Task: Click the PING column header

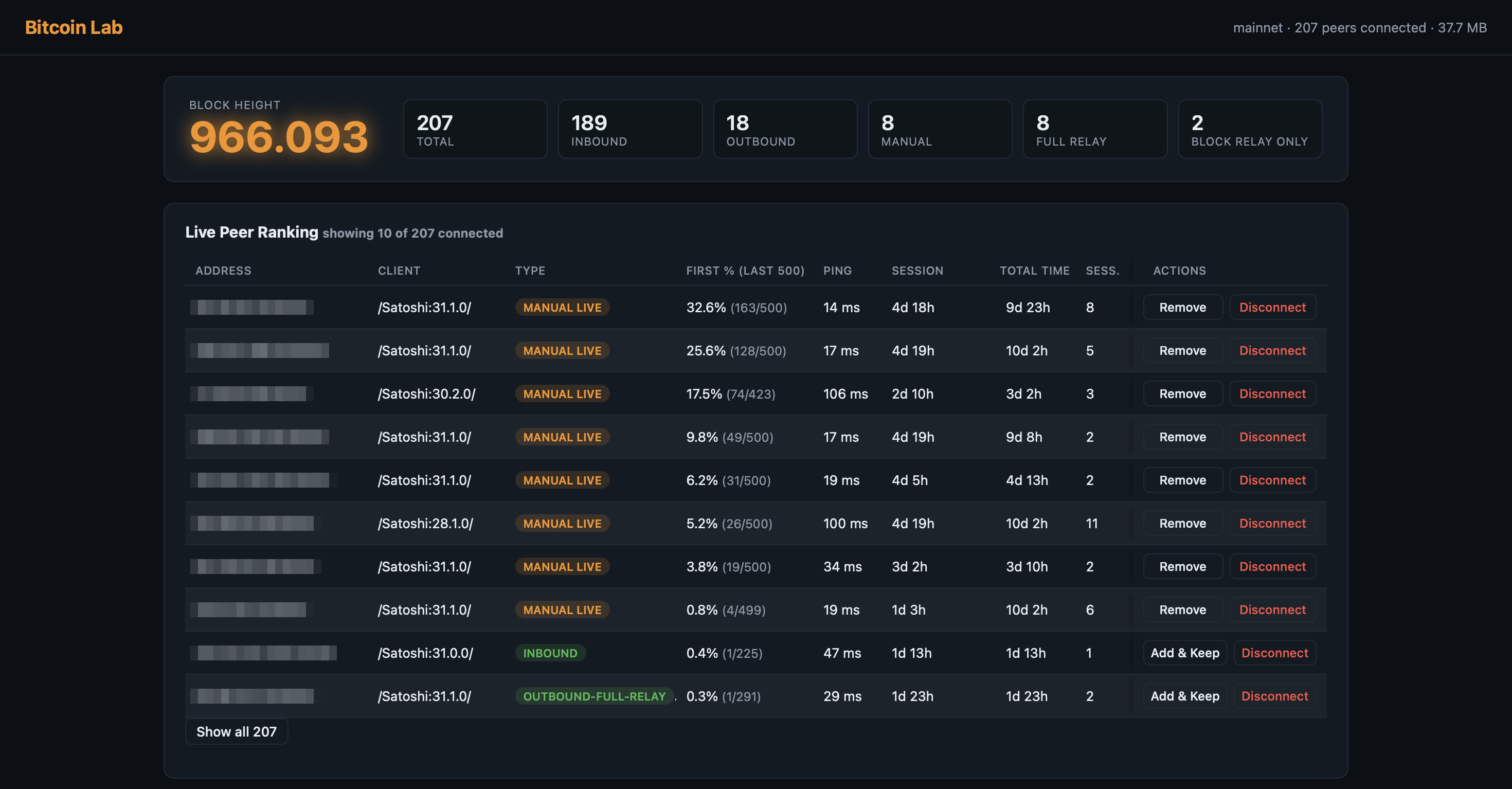Action: click(x=838, y=271)
